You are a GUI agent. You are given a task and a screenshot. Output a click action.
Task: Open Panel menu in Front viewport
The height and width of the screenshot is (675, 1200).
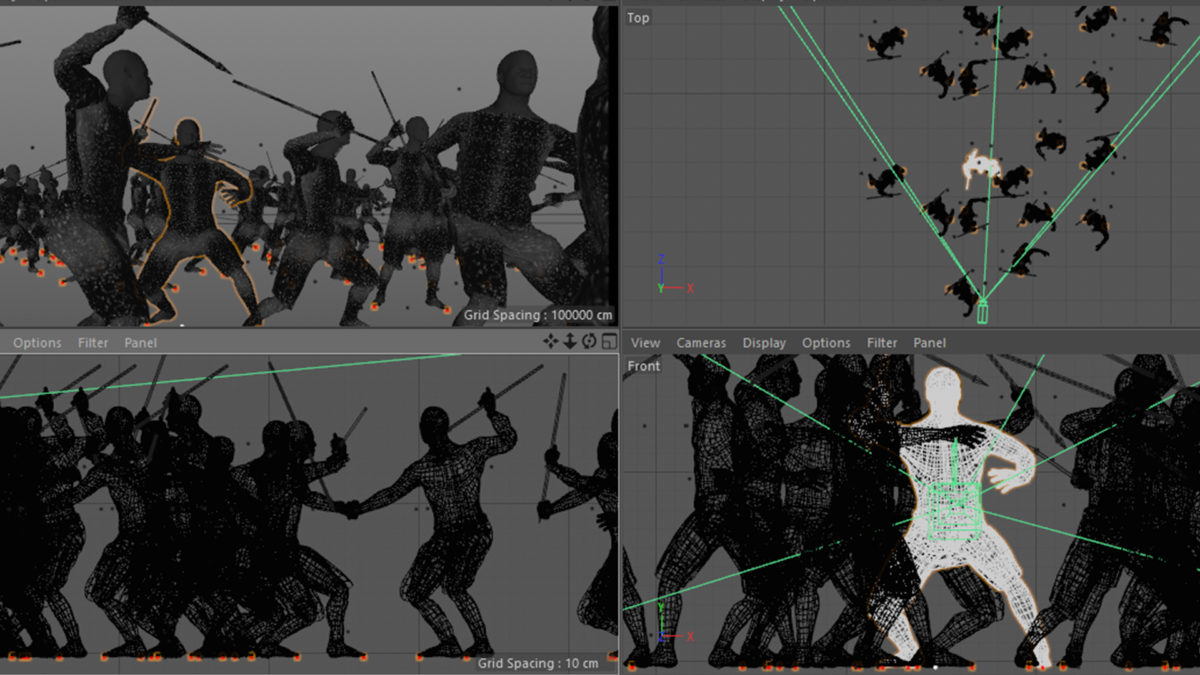[930, 343]
